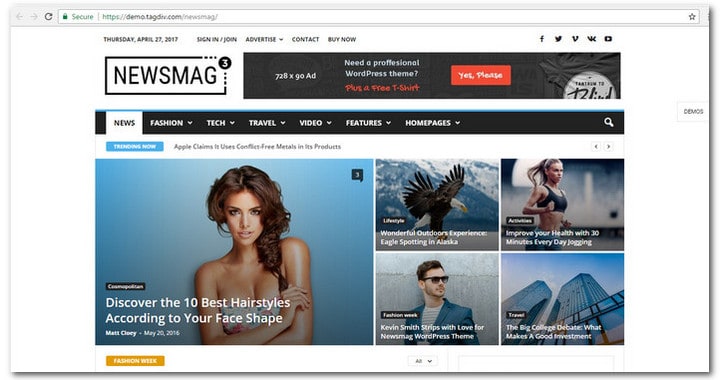
Task: Open The Big College Debate article thumbnail
Action: (x=562, y=299)
